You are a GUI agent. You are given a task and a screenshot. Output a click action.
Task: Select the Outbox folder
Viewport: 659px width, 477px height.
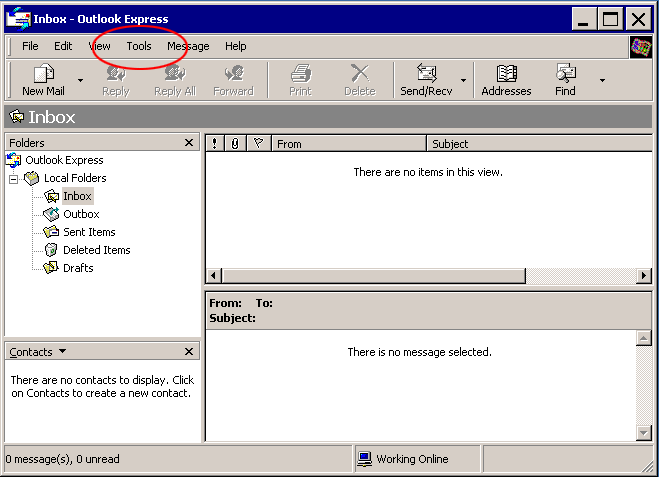pos(80,214)
